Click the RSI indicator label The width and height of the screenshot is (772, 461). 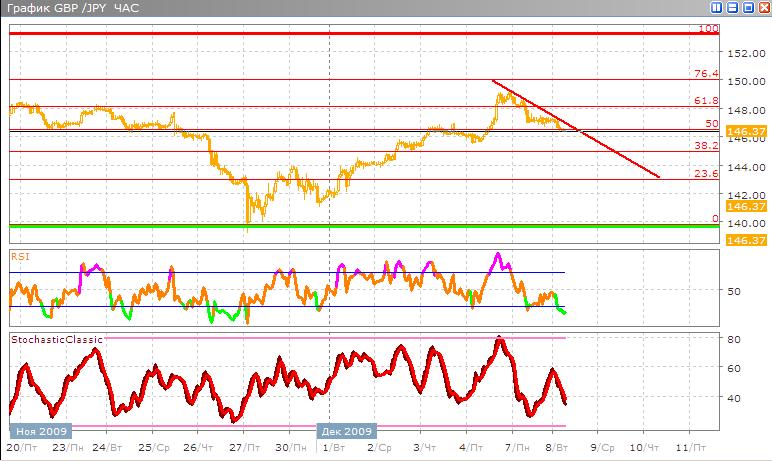(20, 256)
